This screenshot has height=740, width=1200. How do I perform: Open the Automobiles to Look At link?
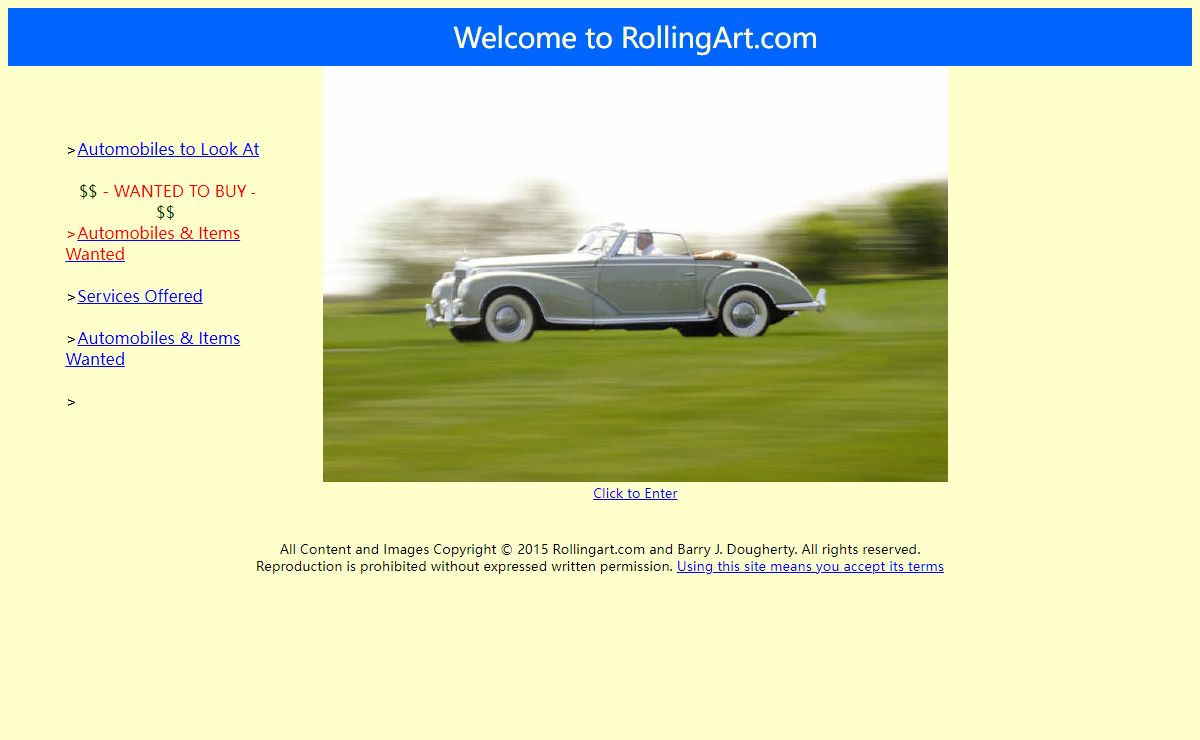(168, 149)
